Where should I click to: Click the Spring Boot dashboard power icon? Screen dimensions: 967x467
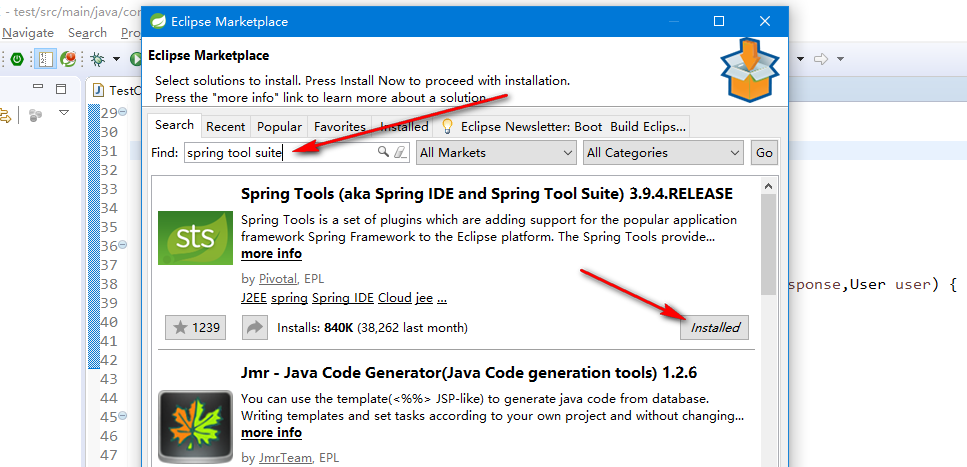tap(17, 59)
